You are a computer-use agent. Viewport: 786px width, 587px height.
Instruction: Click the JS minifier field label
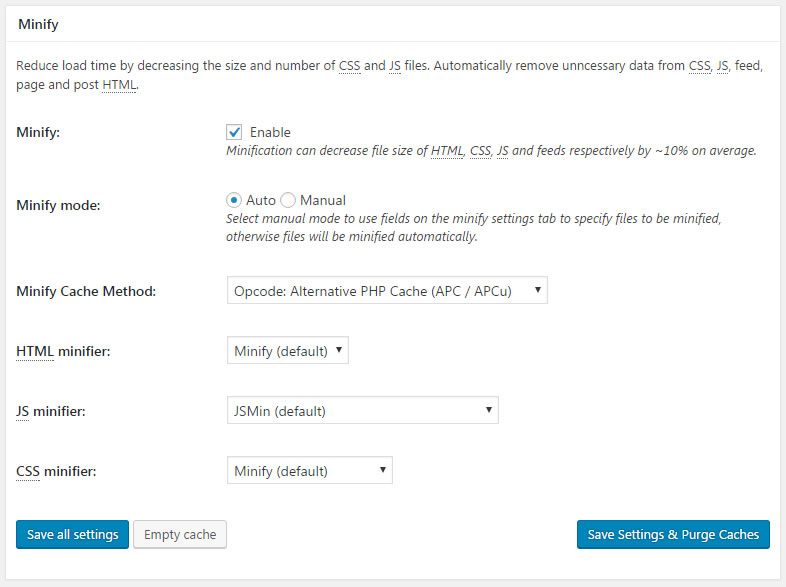(51, 412)
